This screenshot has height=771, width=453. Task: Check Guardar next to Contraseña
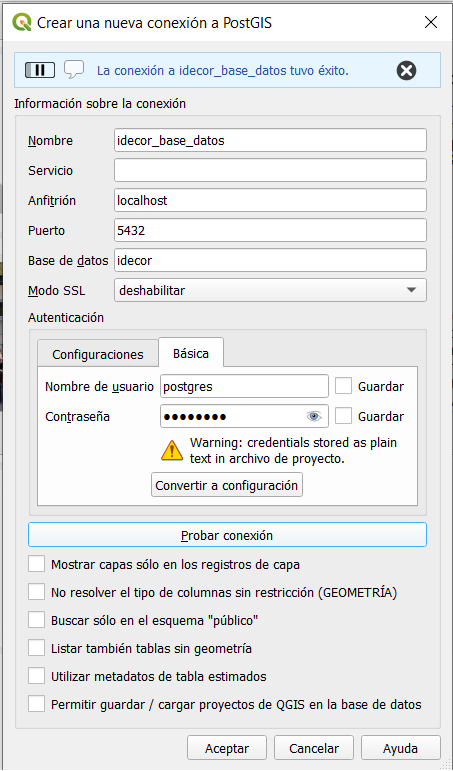point(343,416)
